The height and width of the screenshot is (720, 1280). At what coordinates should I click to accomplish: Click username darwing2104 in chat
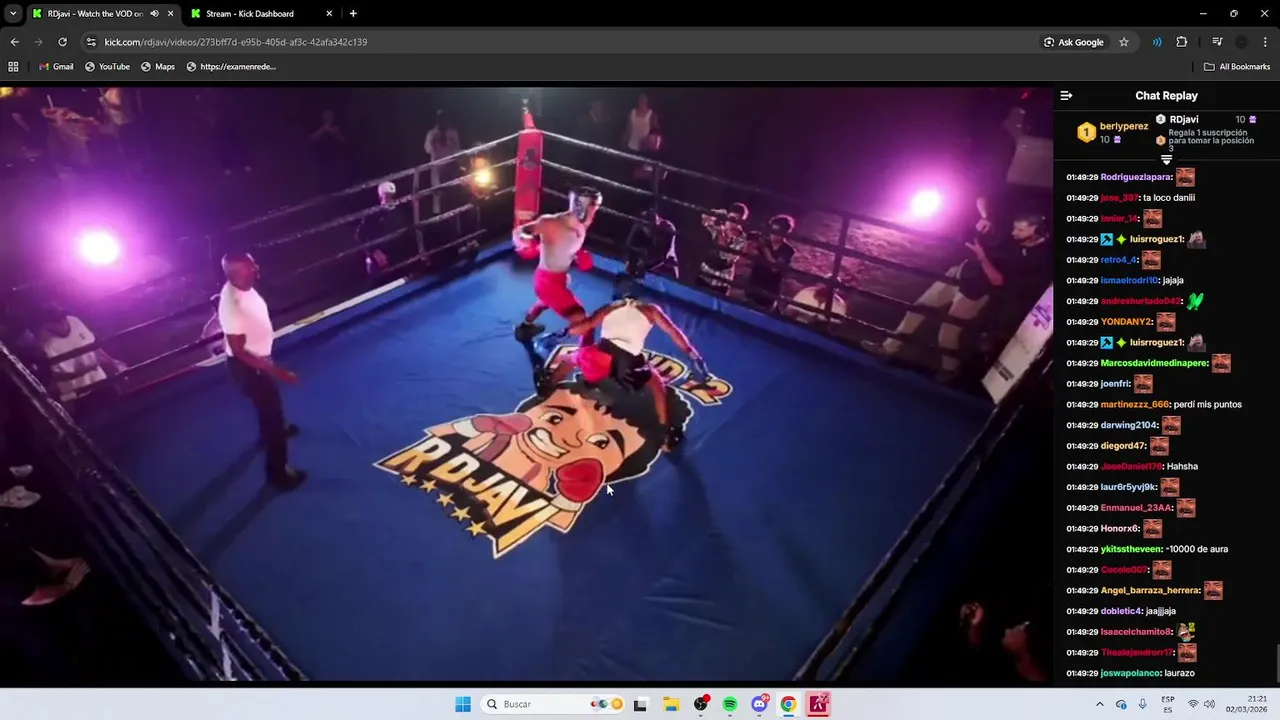click(x=1129, y=425)
